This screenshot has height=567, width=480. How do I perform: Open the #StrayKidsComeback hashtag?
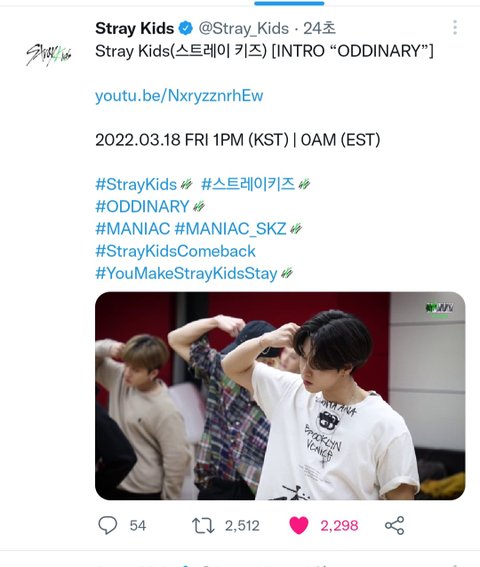(x=175, y=251)
